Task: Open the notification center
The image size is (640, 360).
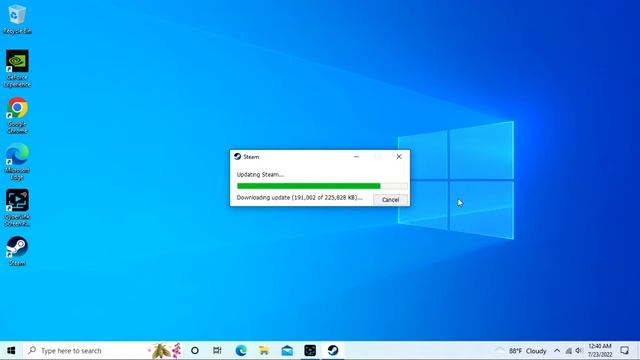Action: tap(624, 351)
